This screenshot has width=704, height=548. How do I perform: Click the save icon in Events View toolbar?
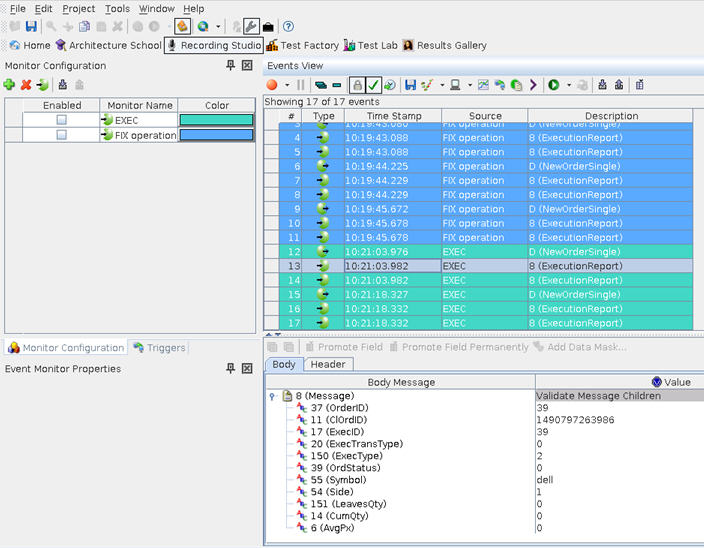(410, 85)
